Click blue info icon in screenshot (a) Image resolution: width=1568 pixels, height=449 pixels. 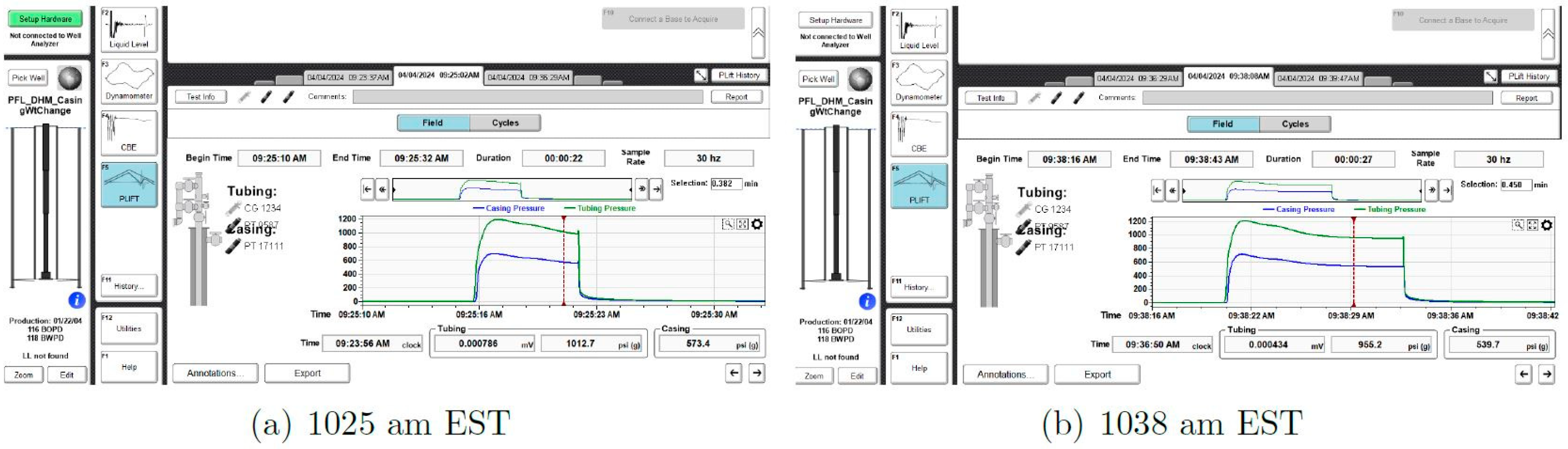(77, 300)
